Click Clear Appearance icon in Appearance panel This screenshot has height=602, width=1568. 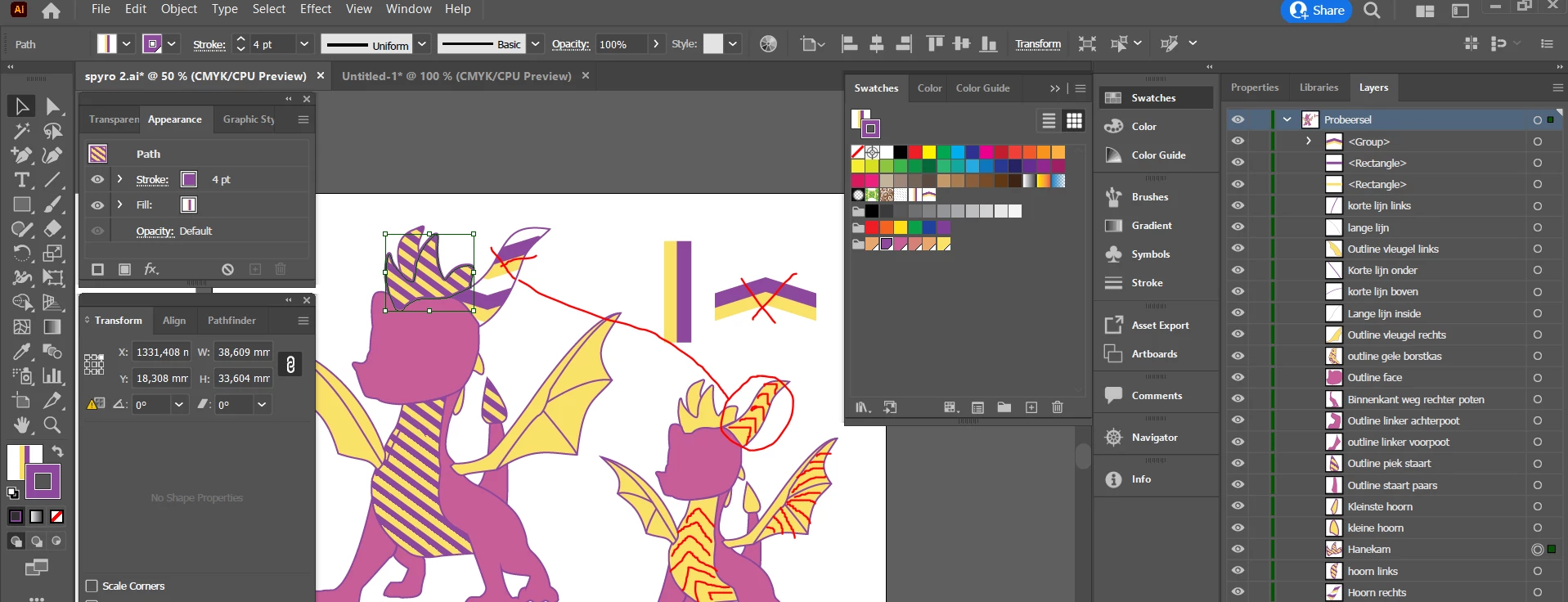click(x=227, y=269)
